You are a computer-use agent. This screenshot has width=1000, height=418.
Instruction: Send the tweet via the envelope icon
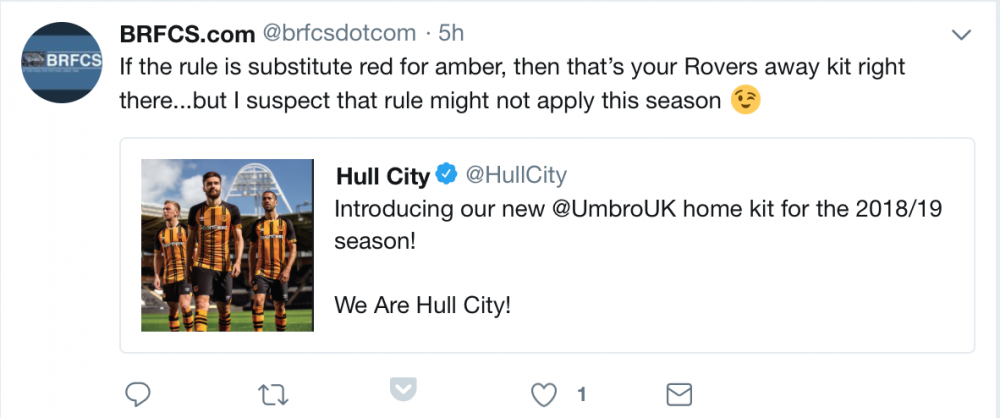(x=680, y=395)
